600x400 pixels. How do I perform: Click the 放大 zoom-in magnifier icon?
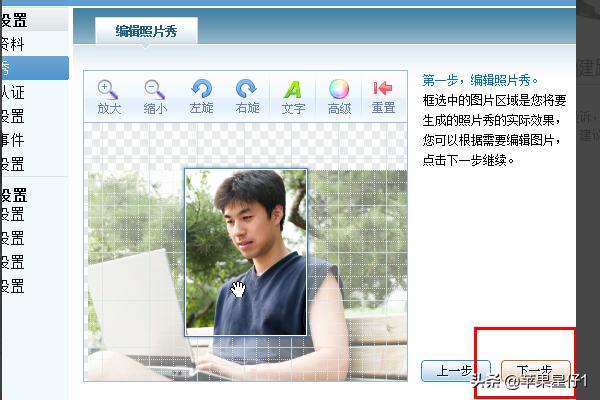108,90
